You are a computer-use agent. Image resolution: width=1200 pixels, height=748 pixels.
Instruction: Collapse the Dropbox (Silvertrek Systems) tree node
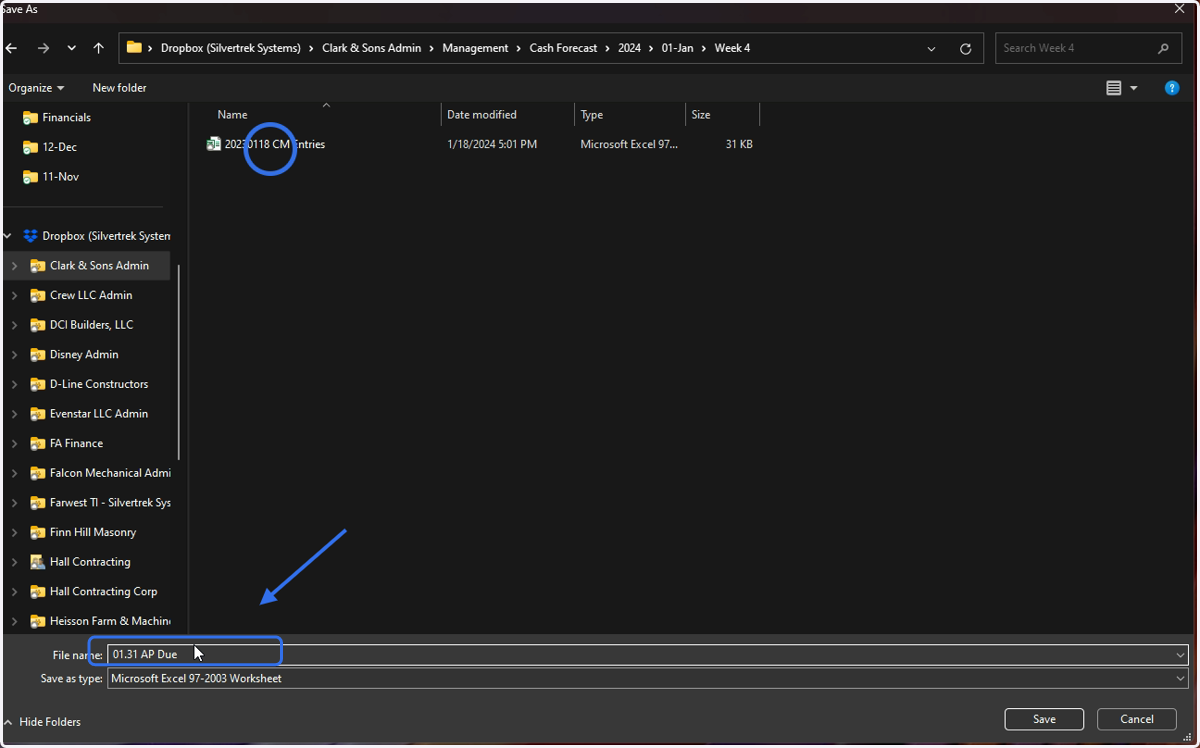pyautogui.click(x=8, y=236)
